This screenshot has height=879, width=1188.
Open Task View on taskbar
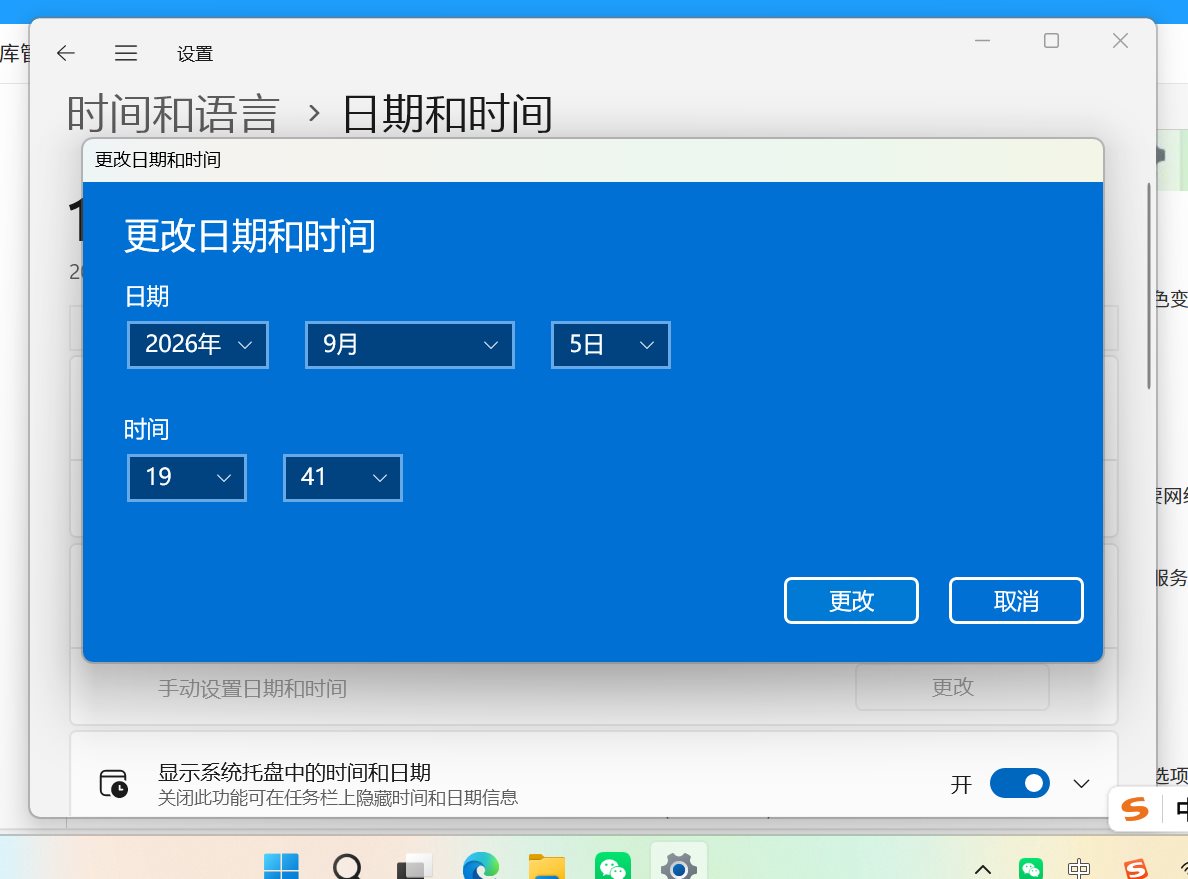(414, 867)
